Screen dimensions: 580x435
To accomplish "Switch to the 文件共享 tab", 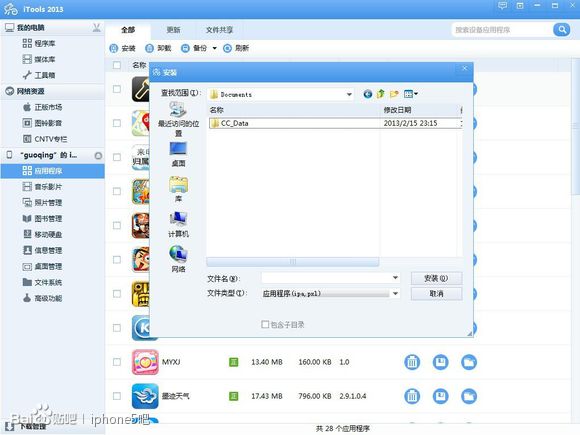I will (x=219, y=30).
